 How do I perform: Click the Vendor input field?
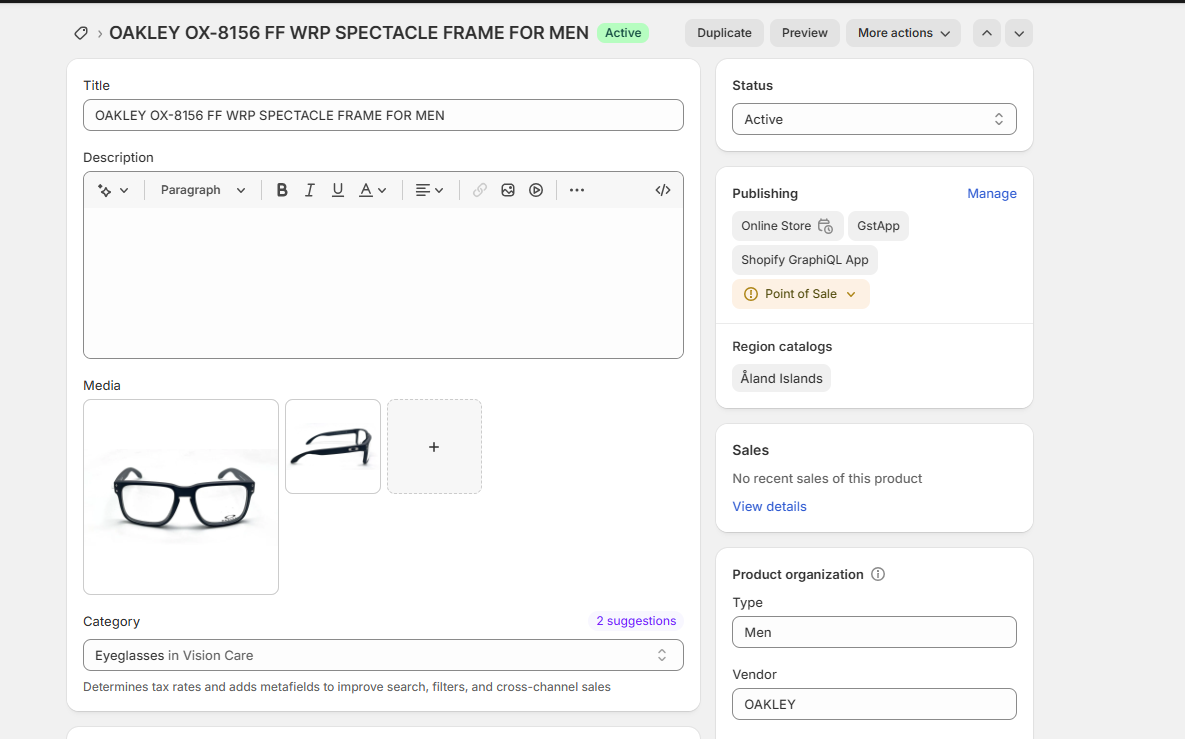click(874, 704)
